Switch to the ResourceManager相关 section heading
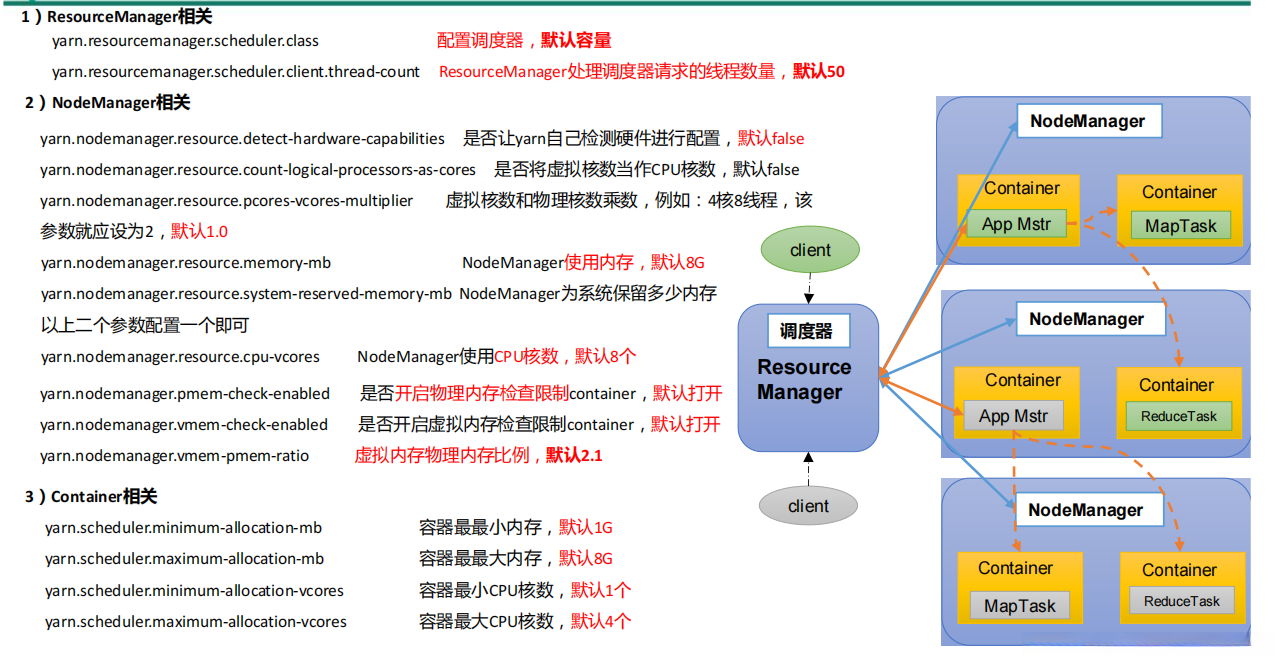Viewport: 1281px width, 664px height. pyautogui.click(x=115, y=16)
